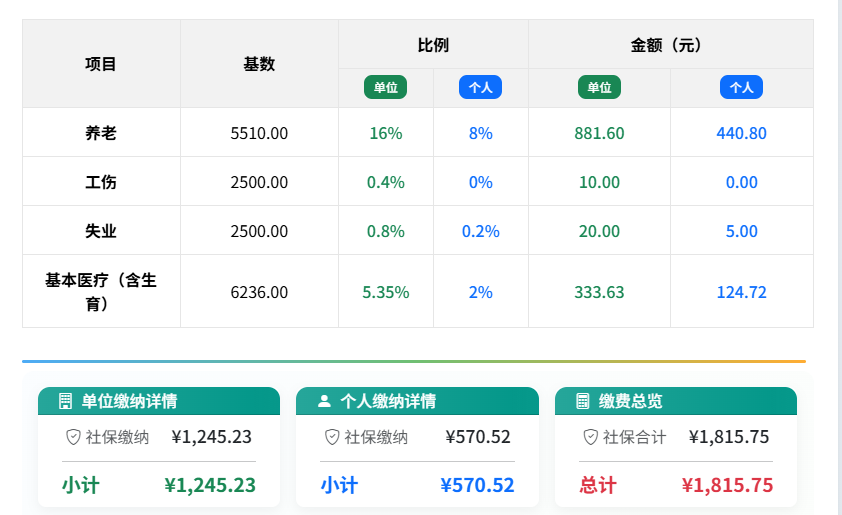The height and width of the screenshot is (515, 842).
Task: Click the 单位缴纳详情 card header
Action: click(159, 401)
